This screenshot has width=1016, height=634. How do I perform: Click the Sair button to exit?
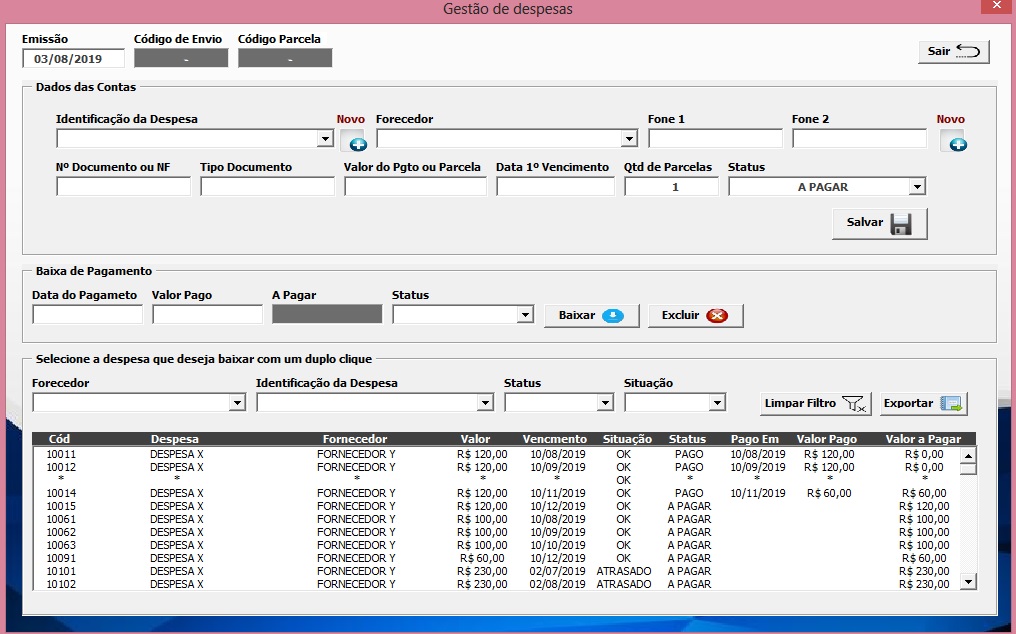954,52
